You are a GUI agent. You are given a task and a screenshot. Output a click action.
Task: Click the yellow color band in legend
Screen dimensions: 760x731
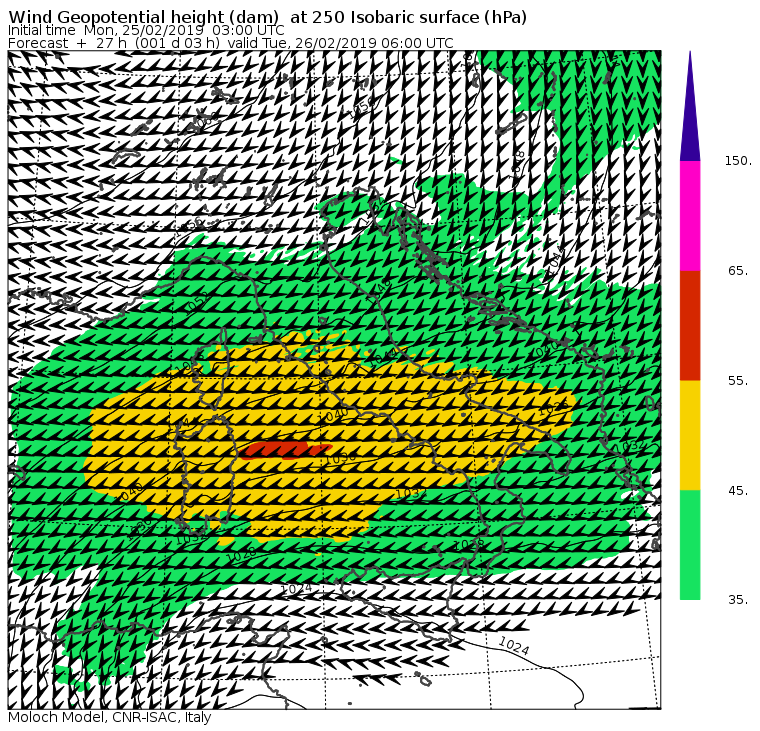(690, 435)
